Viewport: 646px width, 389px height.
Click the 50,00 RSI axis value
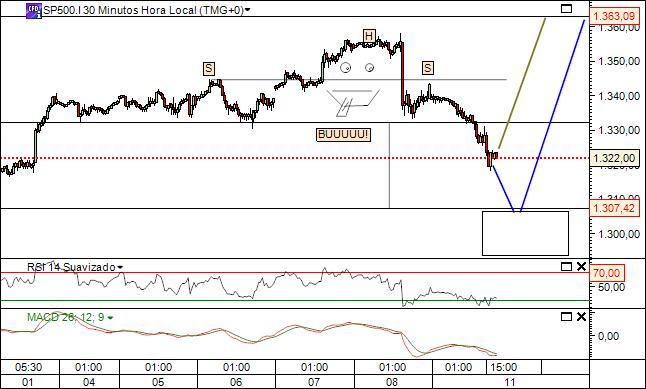pos(612,287)
